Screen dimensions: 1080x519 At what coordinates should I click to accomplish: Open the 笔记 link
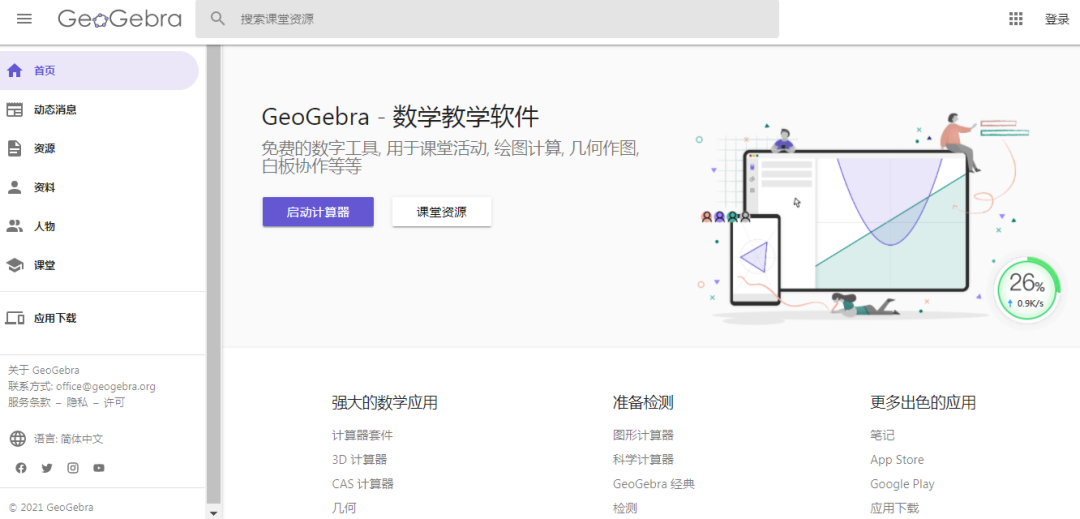(x=882, y=435)
